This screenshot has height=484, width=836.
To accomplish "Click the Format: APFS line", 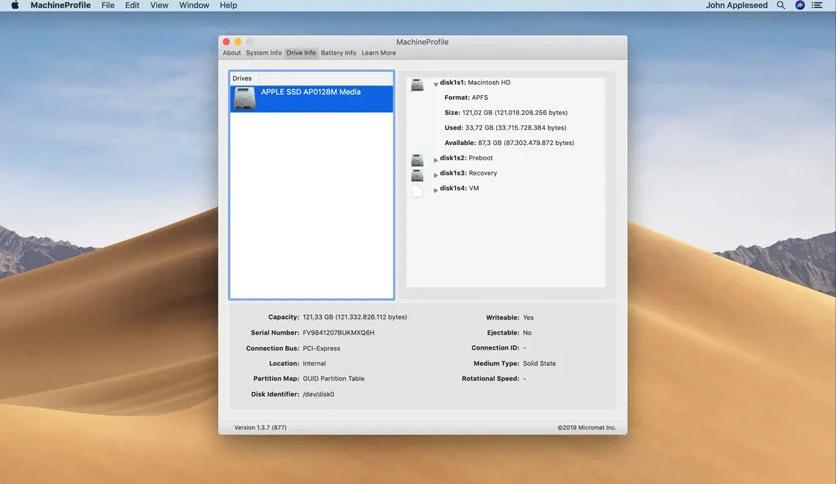I will coord(466,98).
